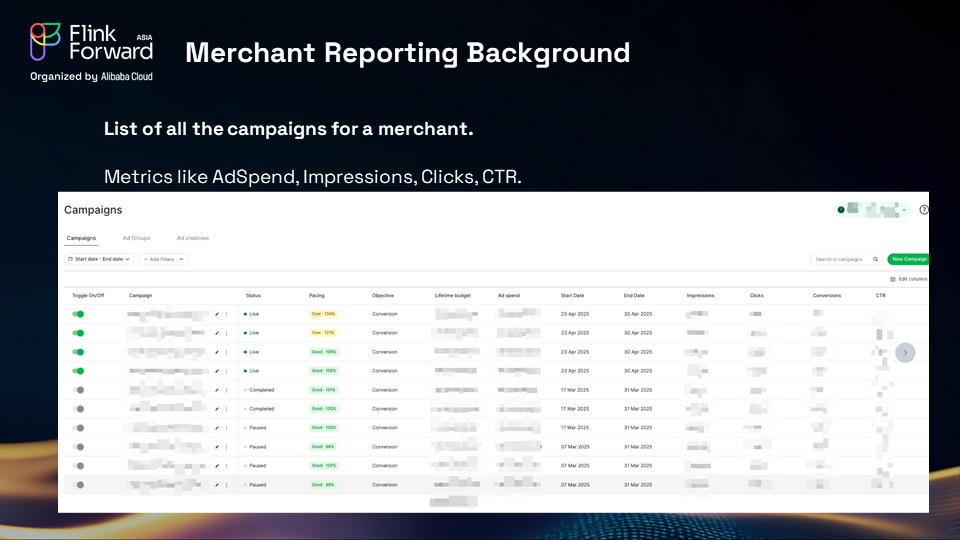
Task: Open three-dot menu for Good 99% campaign
Action: tap(227, 485)
